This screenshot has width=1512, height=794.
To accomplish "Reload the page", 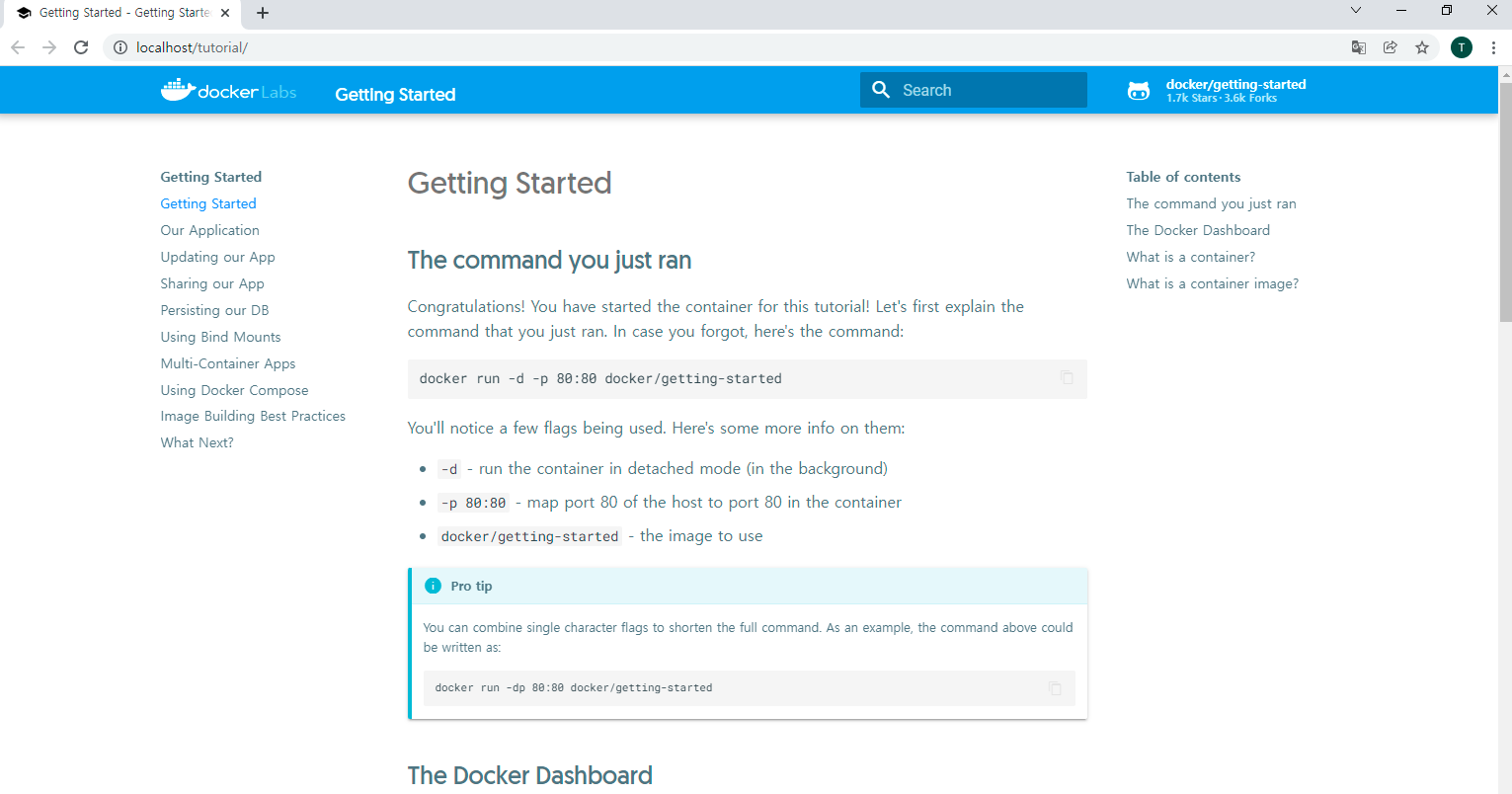I will tap(81, 47).
